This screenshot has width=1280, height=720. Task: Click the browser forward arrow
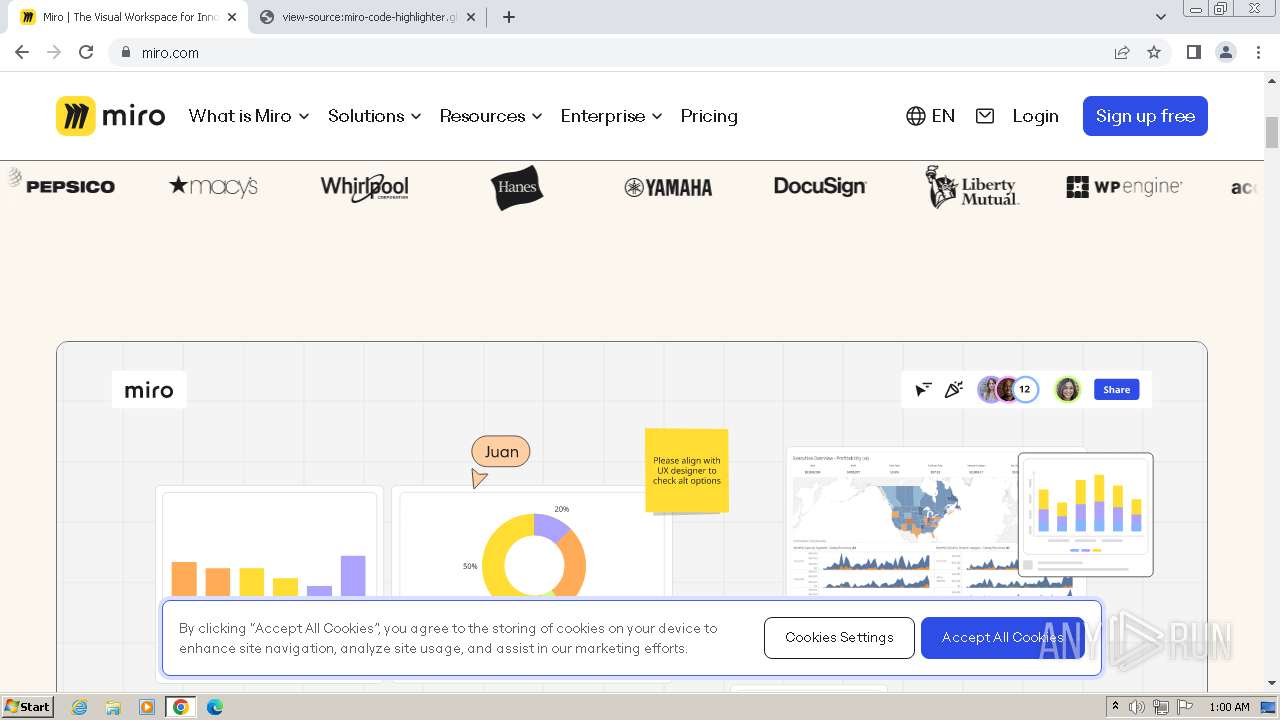(x=54, y=52)
